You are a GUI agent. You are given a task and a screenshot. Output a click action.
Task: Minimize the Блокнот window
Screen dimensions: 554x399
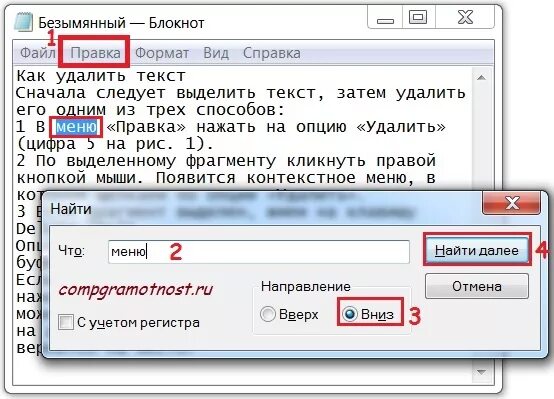click(385, 18)
